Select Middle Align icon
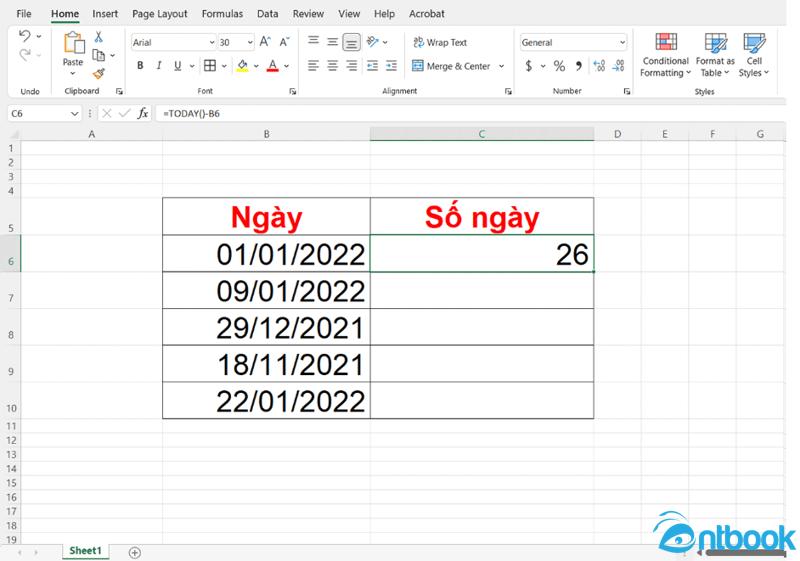Screen dimensions: 800x561 [x=332, y=42]
